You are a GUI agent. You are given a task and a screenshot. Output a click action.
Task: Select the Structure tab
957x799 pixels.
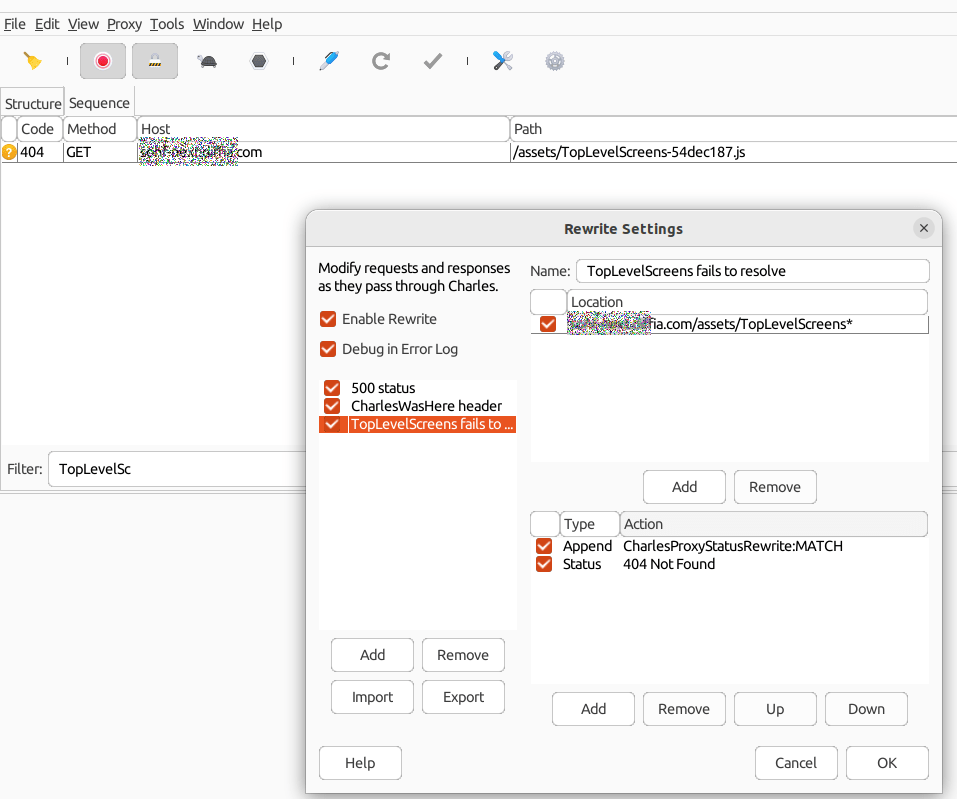(32, 102)
